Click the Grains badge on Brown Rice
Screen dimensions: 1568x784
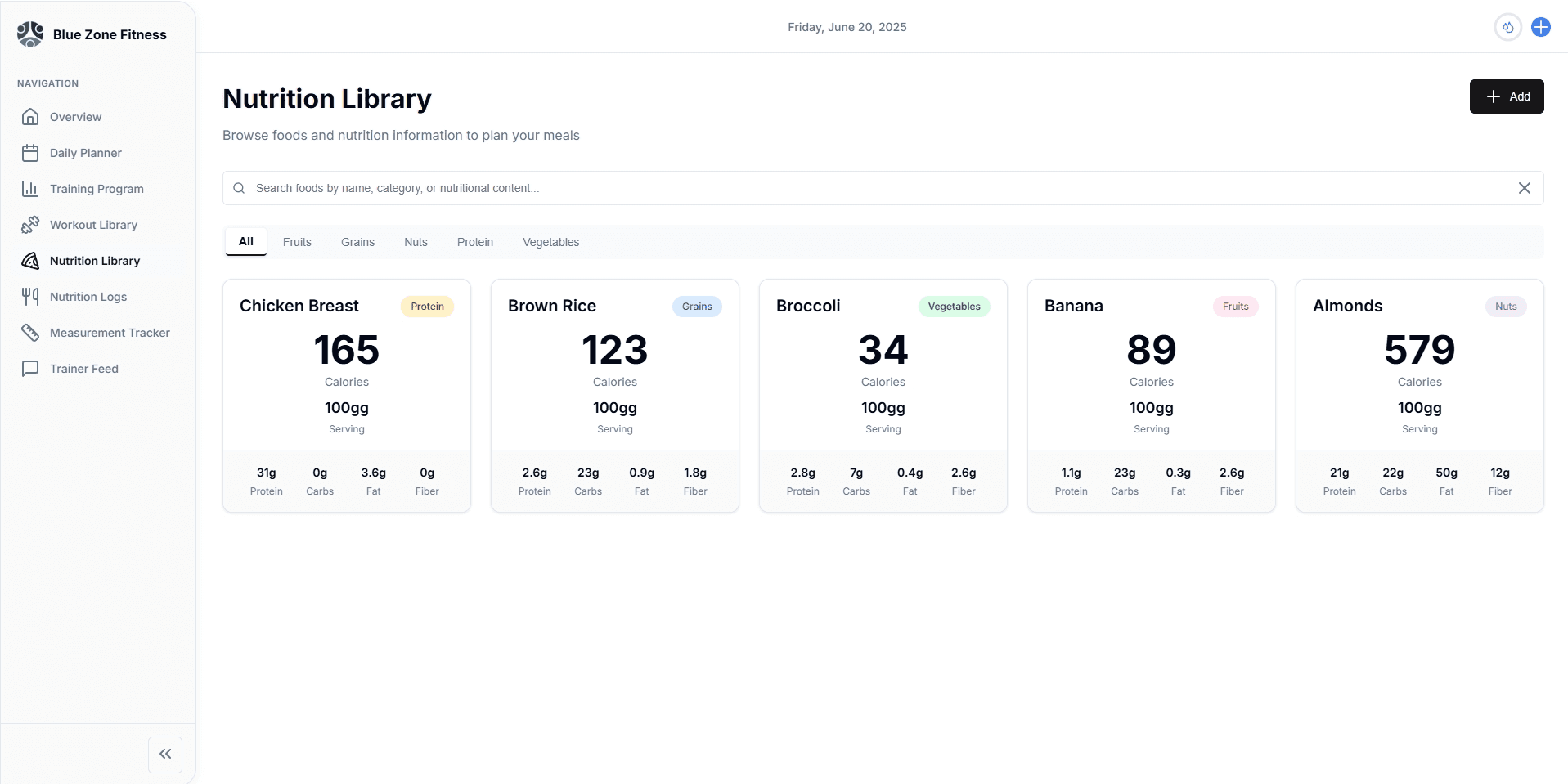tap(697, 307)
